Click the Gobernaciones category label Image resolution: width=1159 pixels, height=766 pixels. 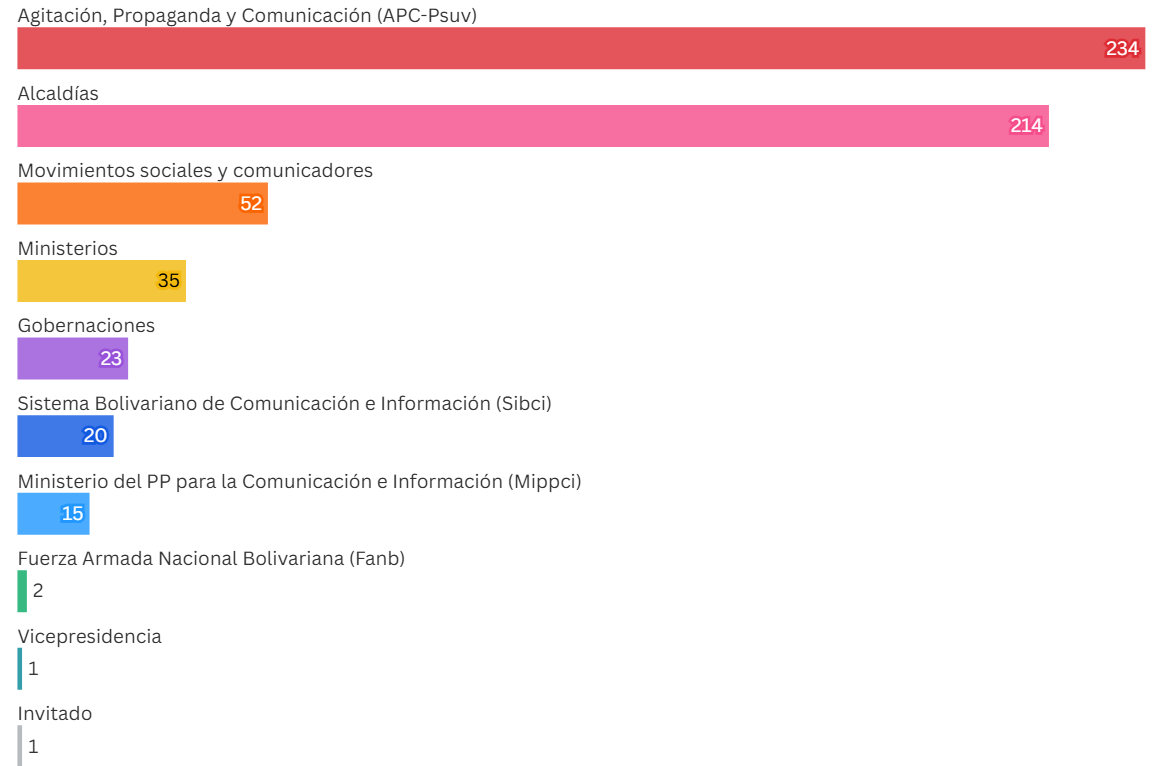pos(86,325)
